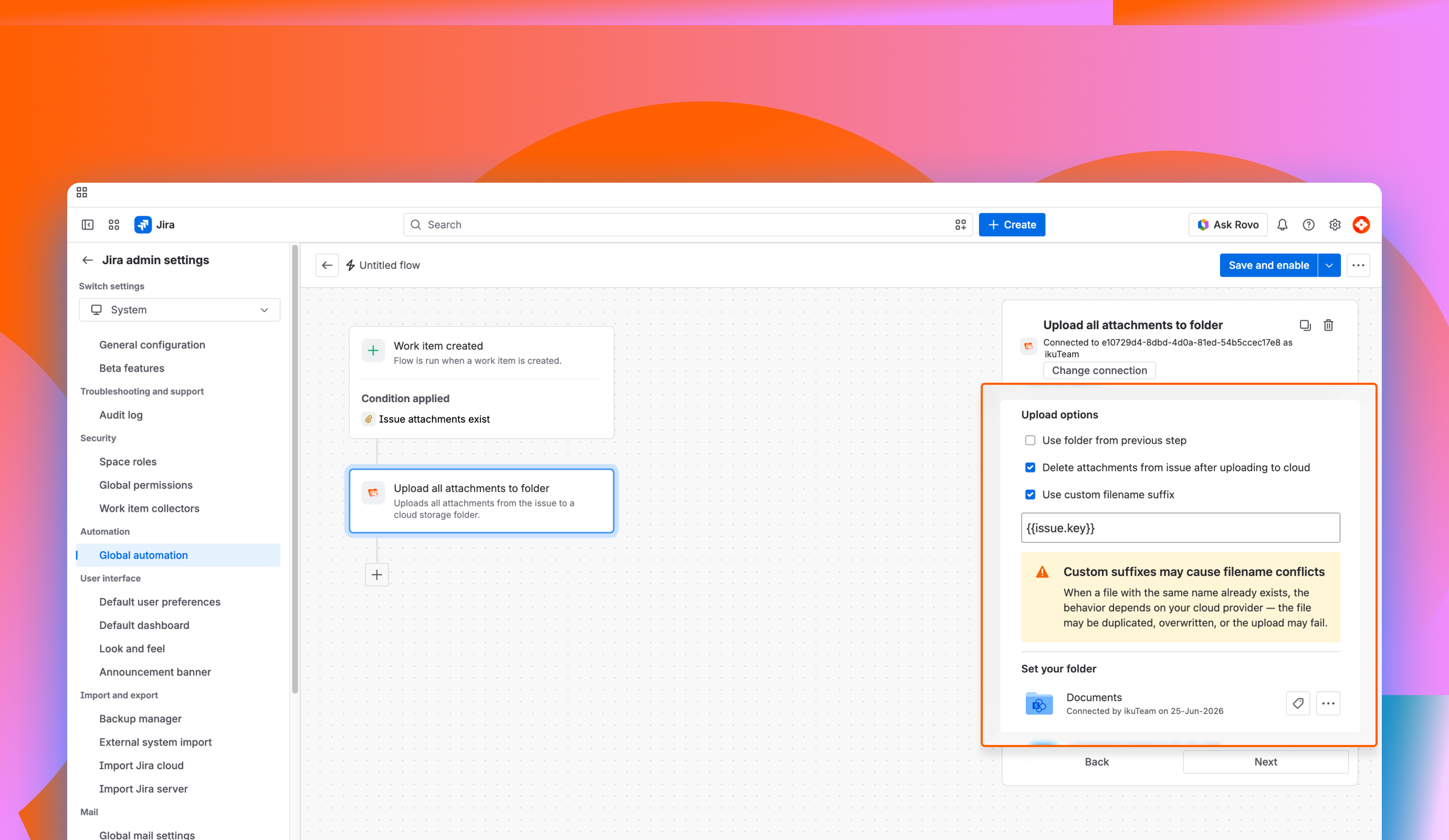Viewport: 1449px width, 840px height.
Task: Click the filename suffix input field
Action: pos(1181,528)
